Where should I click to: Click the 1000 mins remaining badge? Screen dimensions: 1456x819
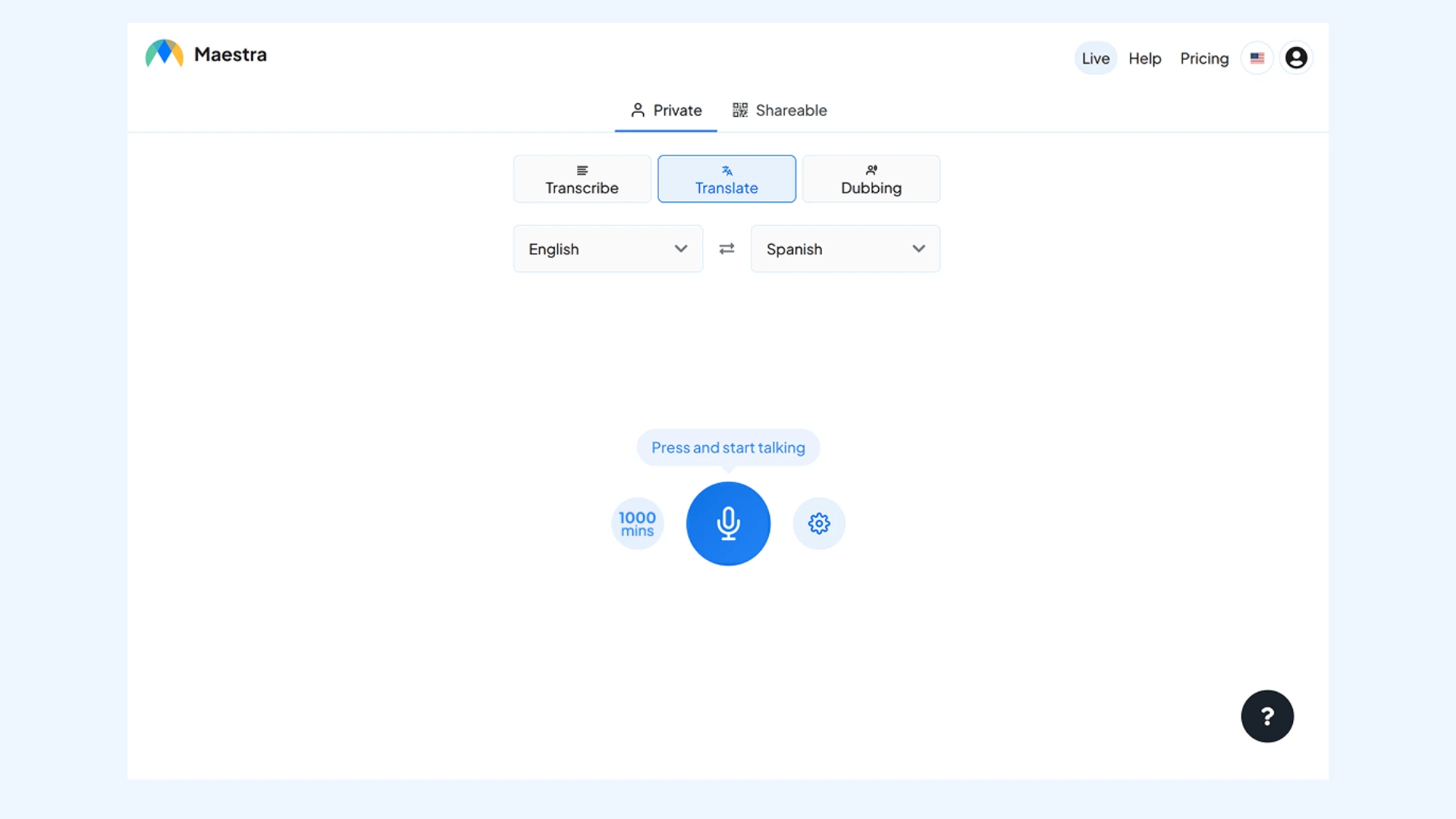click(637, 523)
